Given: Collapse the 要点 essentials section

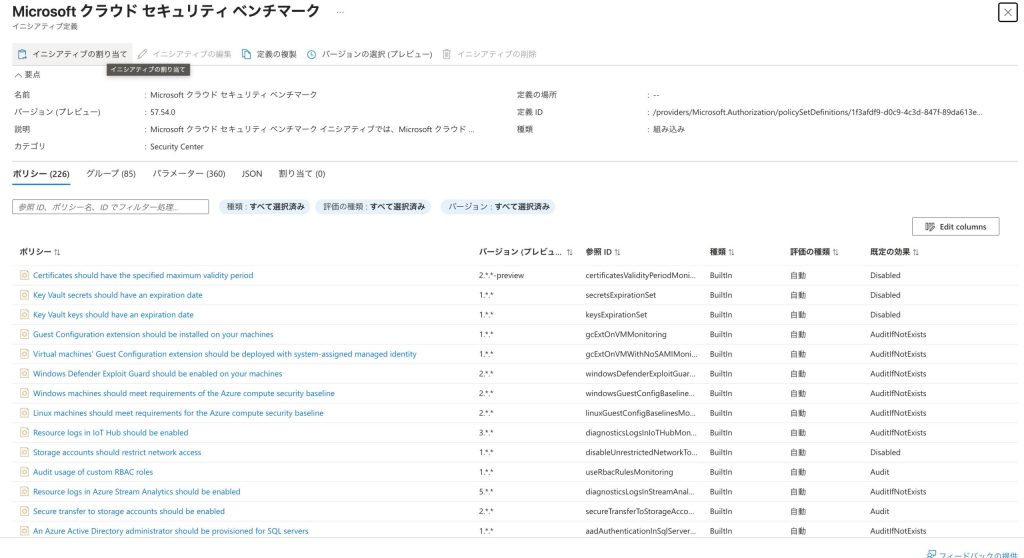Looking at the screenshot, I should pyautogui.click(x=18, y=75).
